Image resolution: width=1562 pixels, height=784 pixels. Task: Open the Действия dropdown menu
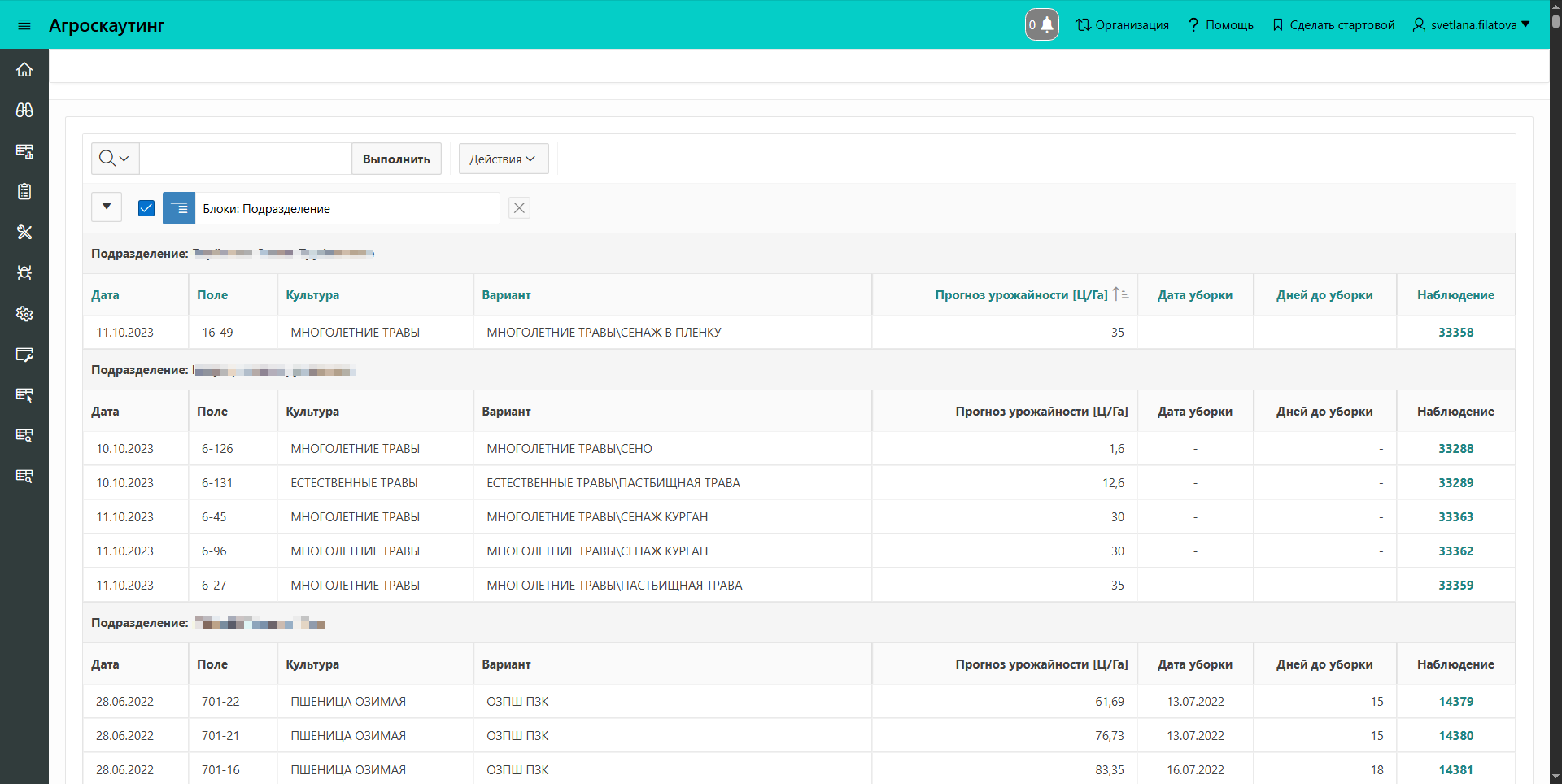pyautogui.click(x=503, y=159)
